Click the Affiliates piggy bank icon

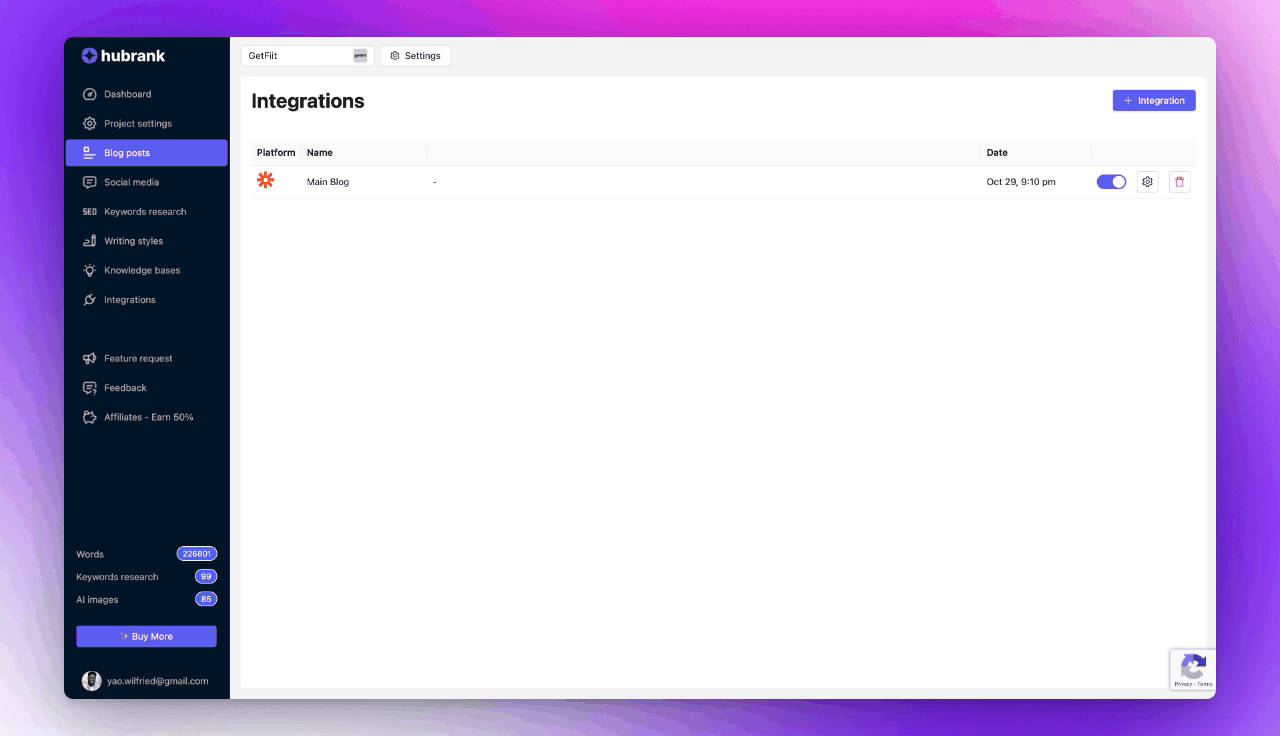click(x=89, y=417)
